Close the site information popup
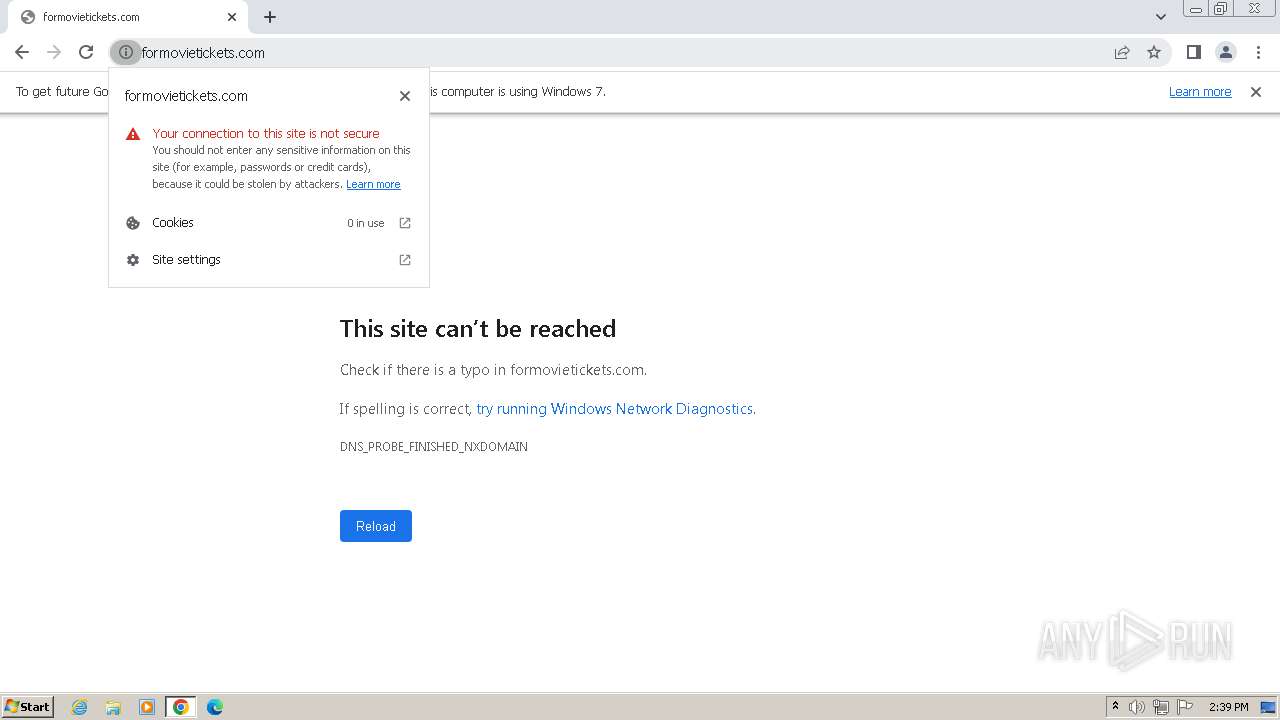Viewport: 1280px width, 720px height. 405,96
